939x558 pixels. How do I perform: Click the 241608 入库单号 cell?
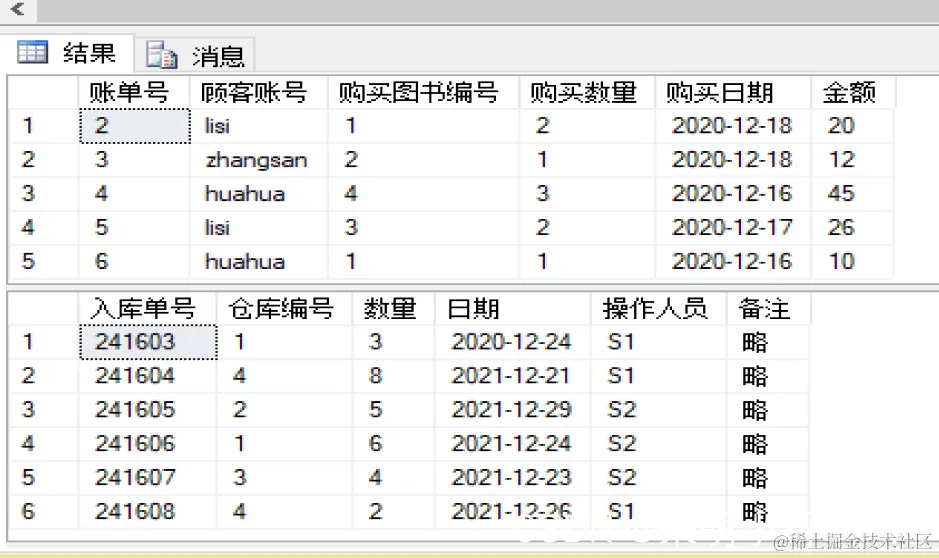point(147,511)
